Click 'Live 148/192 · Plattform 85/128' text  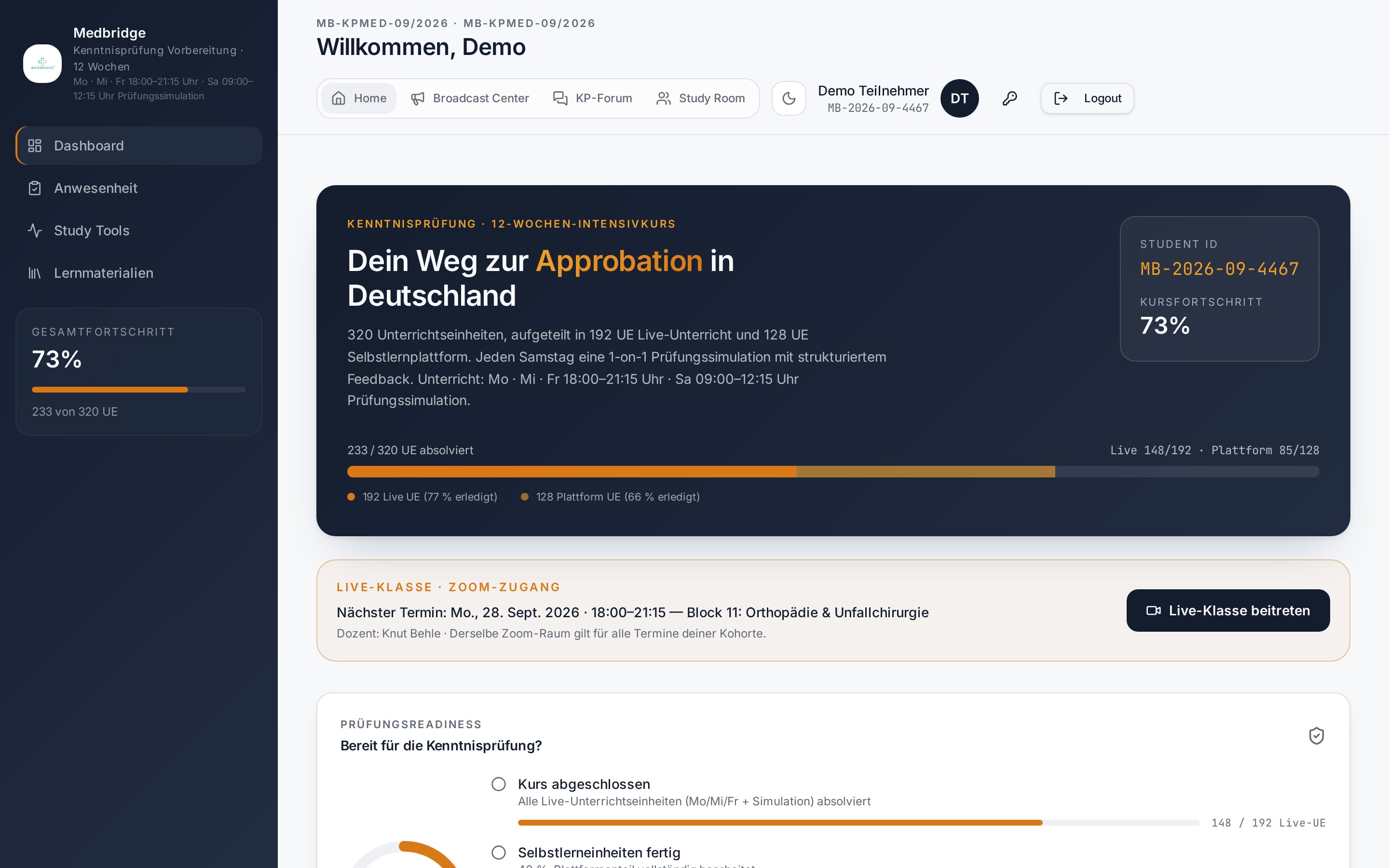coord(1214,450)
